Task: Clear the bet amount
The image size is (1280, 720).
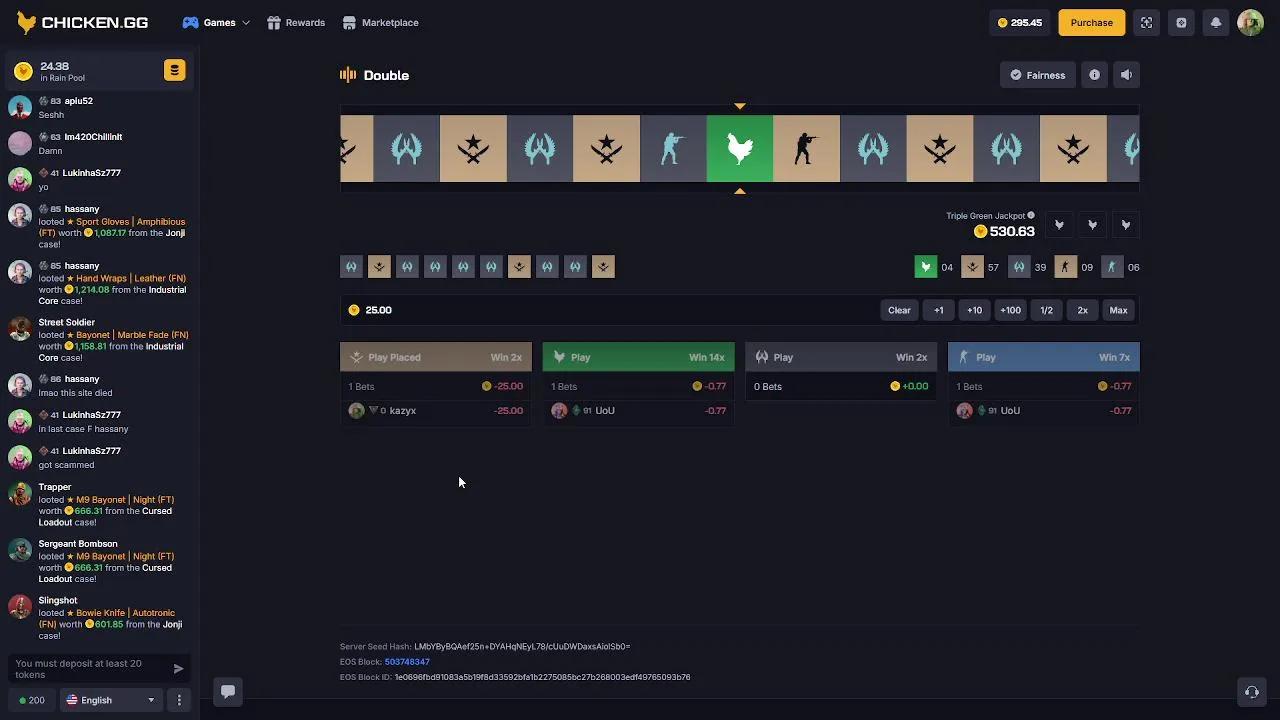Action: 899,310
